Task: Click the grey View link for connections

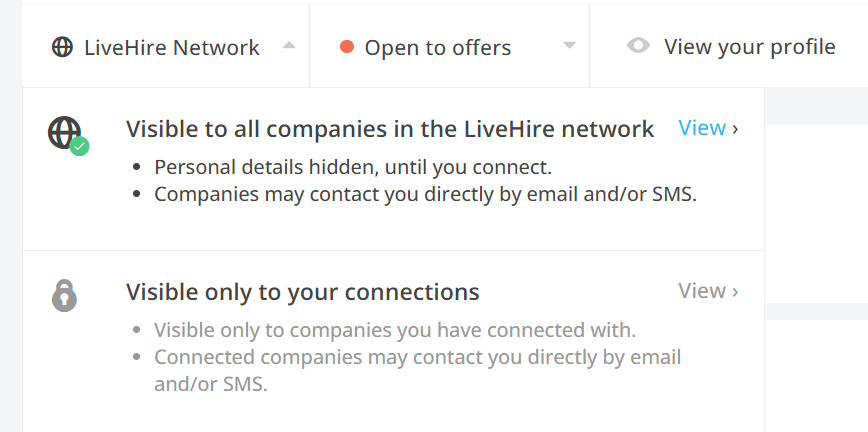Action: [x=702, y=291]
